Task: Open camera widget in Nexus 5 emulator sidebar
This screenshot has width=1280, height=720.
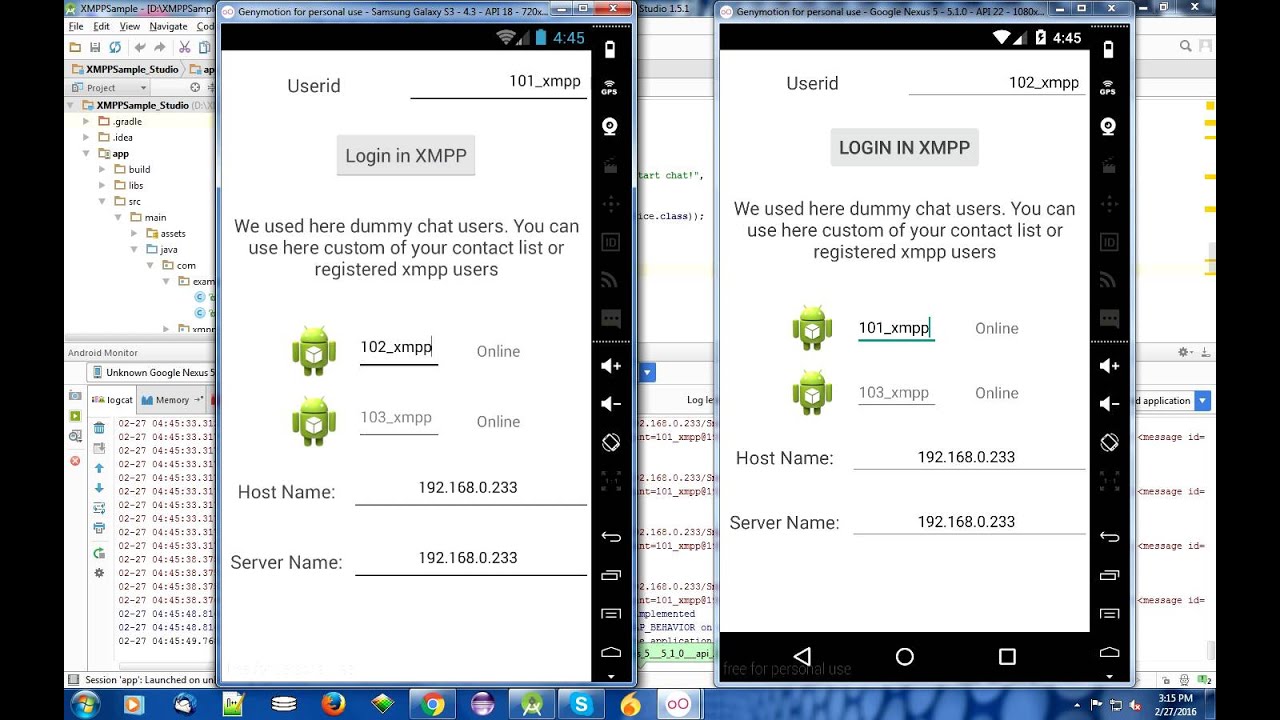Action: [1108, 126]
